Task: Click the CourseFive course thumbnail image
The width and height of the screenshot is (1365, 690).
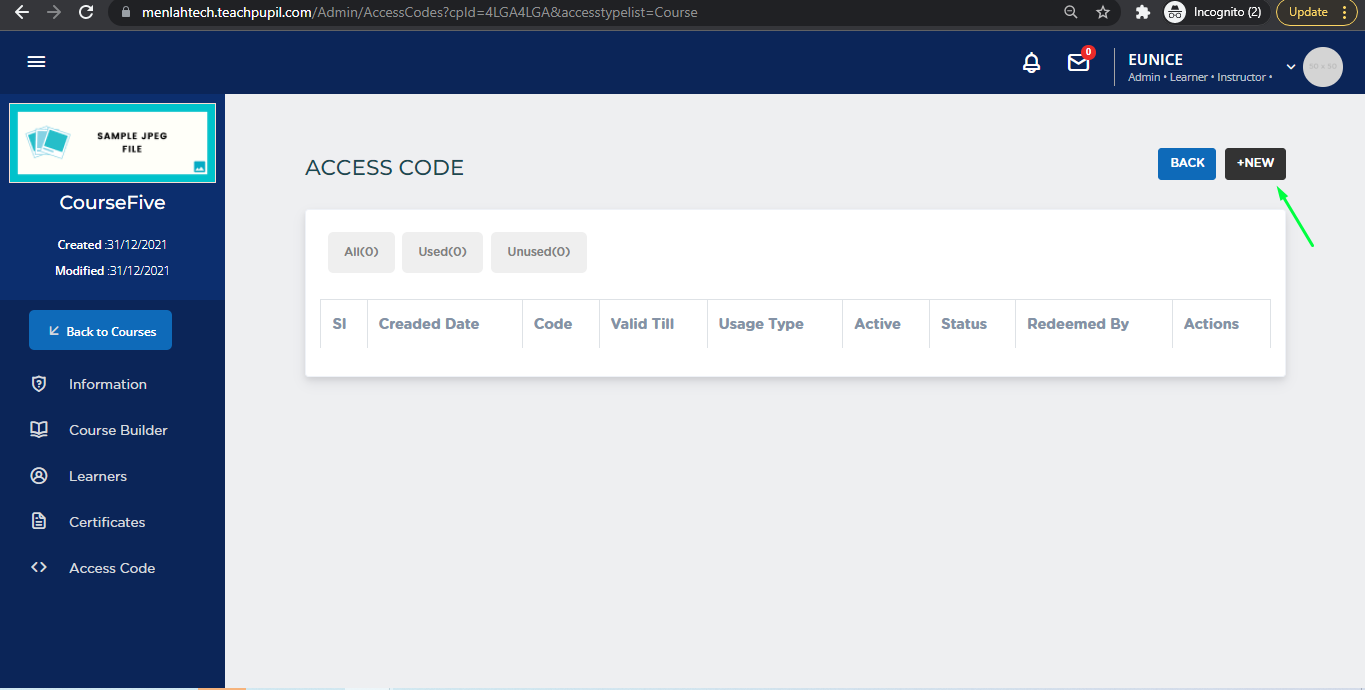Action: click(112, 144)
